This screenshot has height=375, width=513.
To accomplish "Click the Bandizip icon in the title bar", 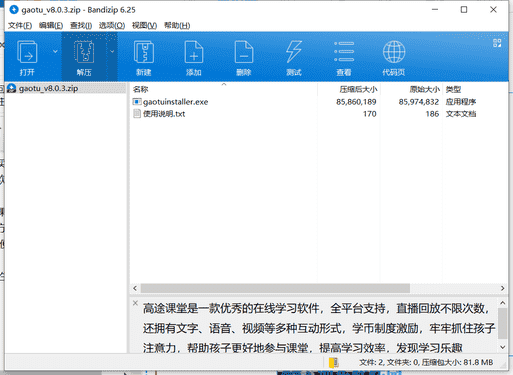I will [14, 10].
